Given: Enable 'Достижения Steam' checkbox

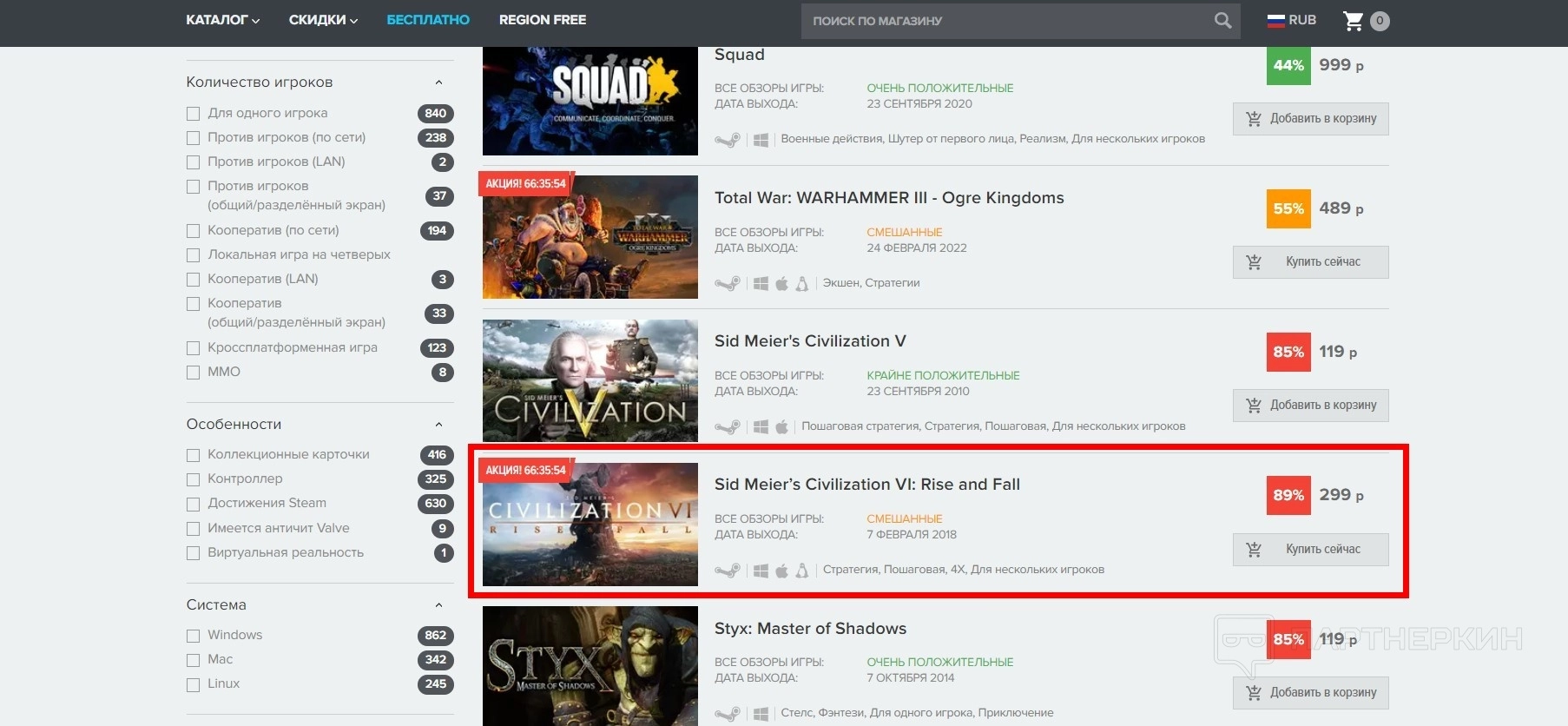Looking at the screenshot, I should (193, 504).
